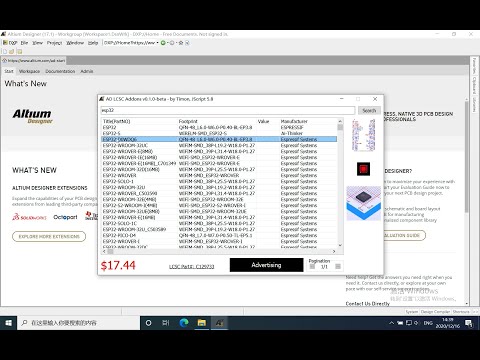Click the Windows taskbar search box

click(x=79, y=323)
